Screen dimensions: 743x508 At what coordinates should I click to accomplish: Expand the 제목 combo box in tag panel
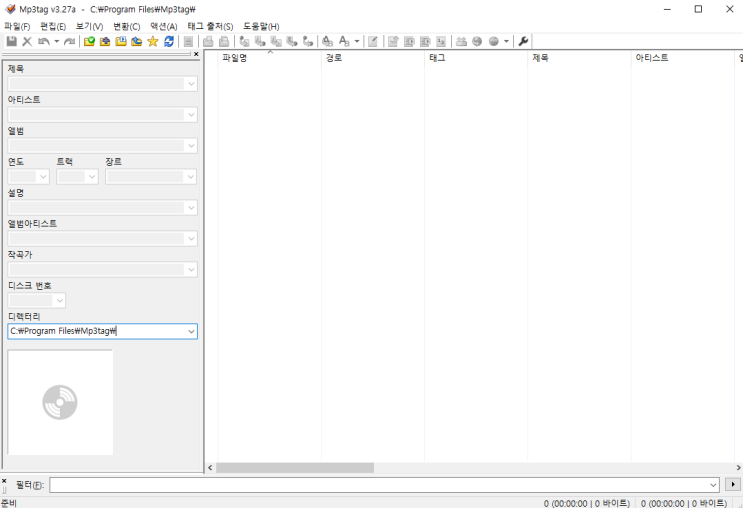[191, 84]
